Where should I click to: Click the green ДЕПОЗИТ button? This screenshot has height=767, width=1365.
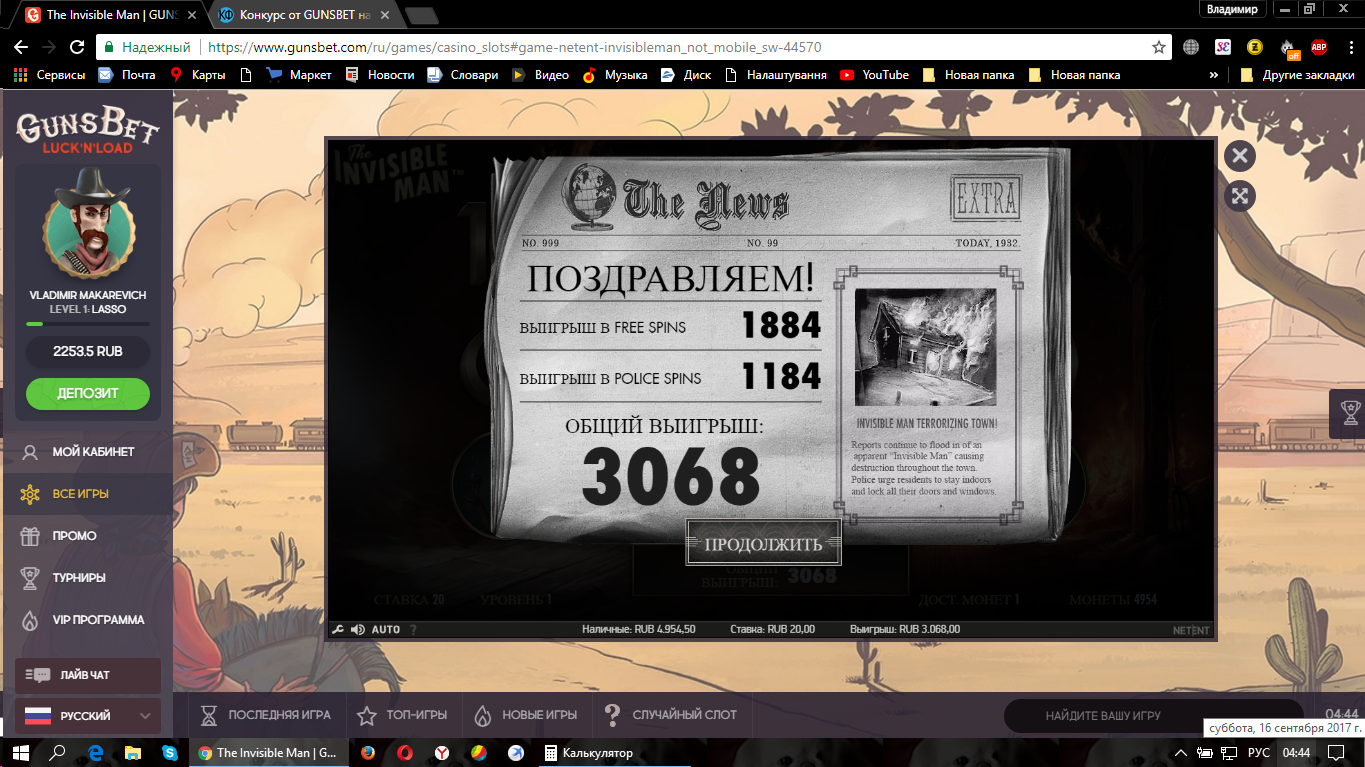coord(88,393)
